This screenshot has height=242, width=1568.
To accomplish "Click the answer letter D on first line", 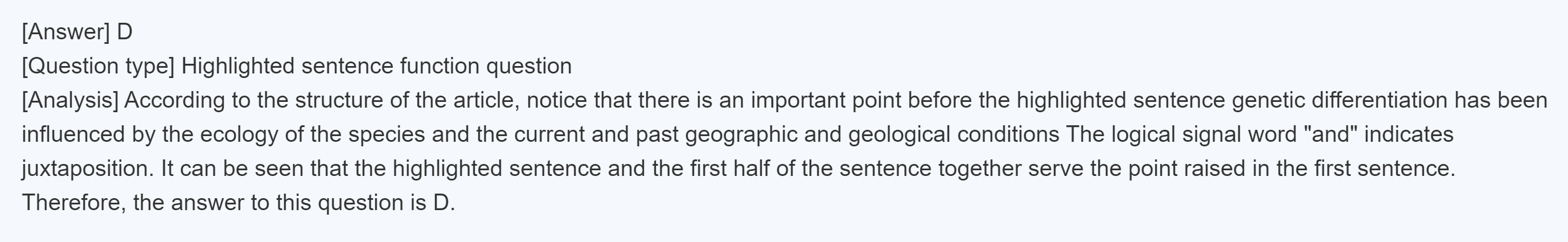I will [124, 32].
